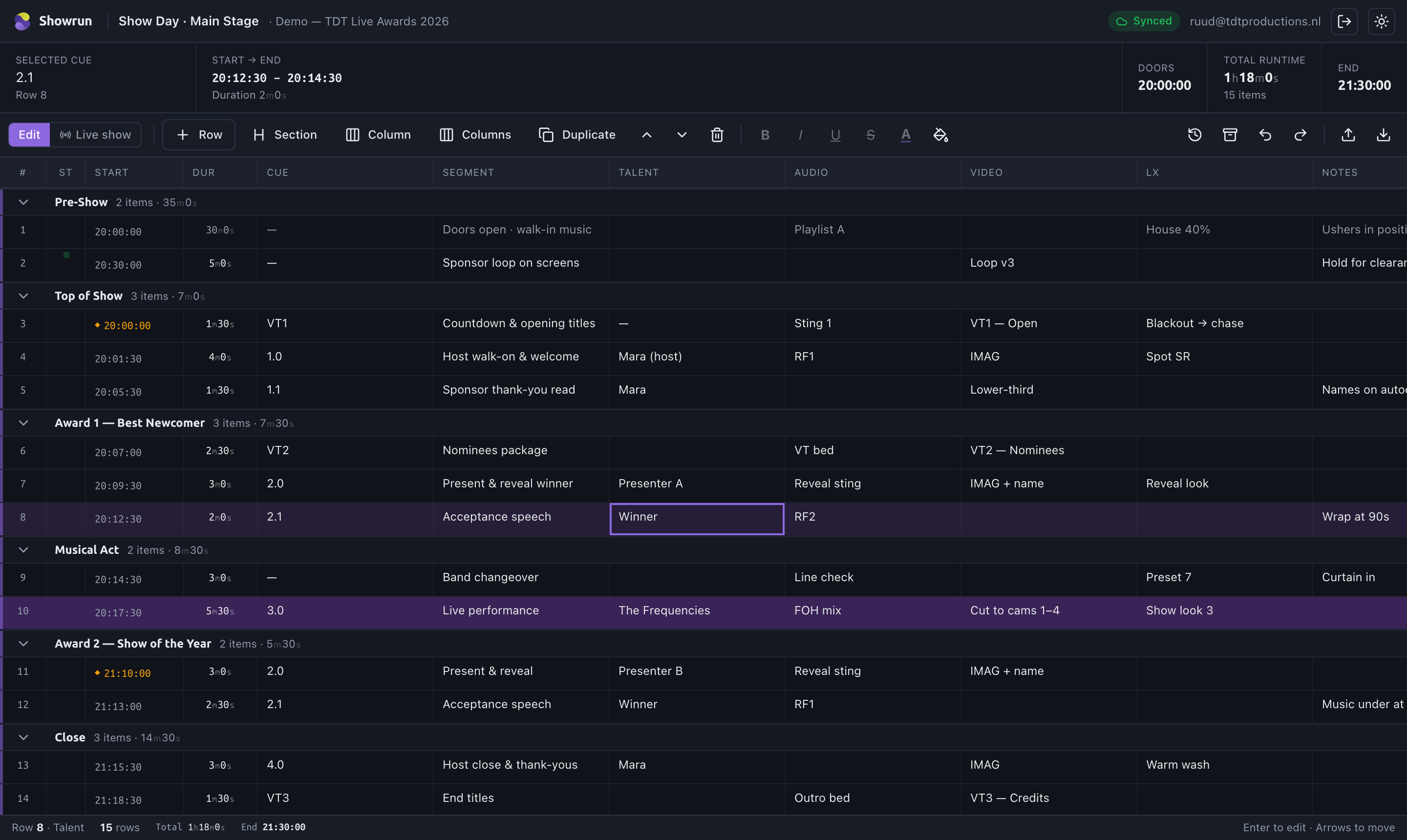Click the upload/export icon

coord(1348,135)
